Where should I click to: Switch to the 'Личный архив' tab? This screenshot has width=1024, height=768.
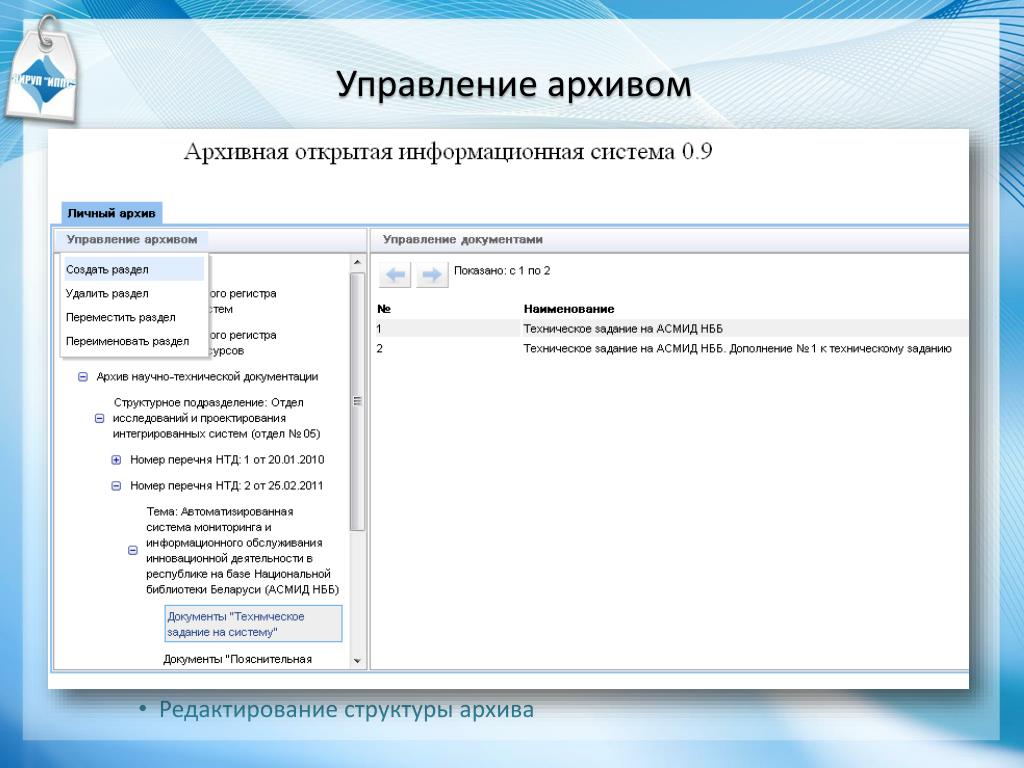pos(111,213)
